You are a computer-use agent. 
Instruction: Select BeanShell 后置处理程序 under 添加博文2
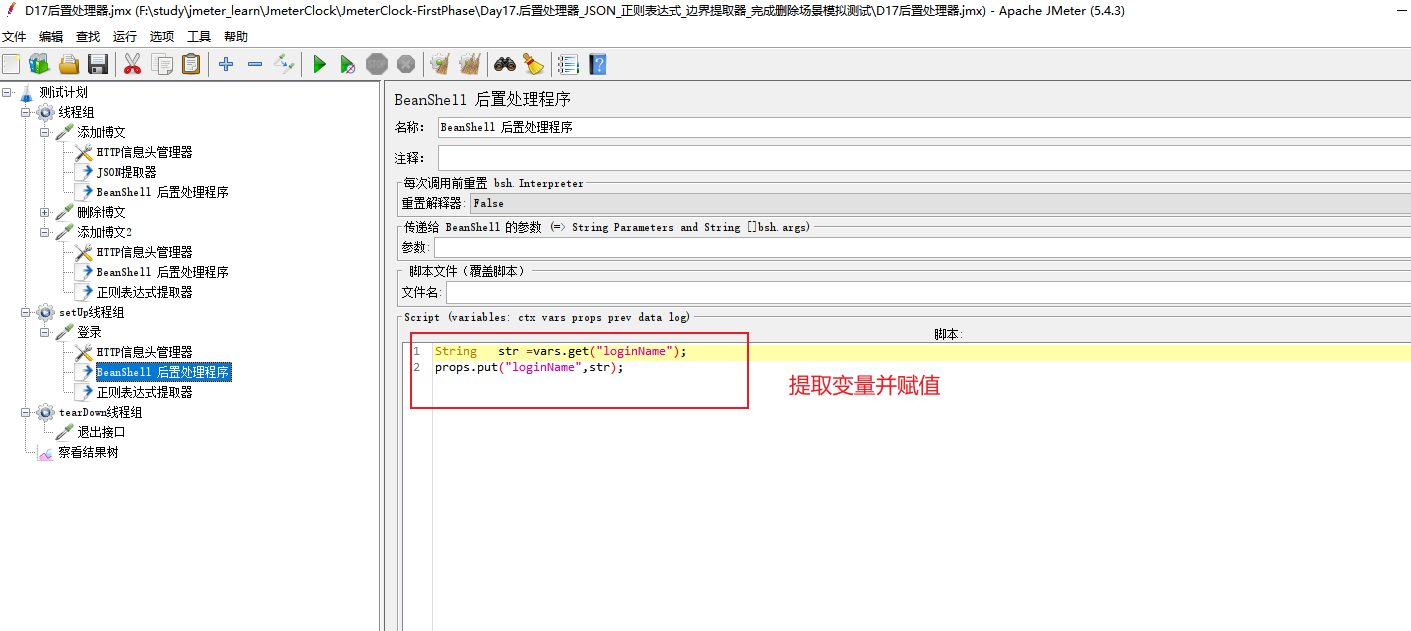point(163,272)
